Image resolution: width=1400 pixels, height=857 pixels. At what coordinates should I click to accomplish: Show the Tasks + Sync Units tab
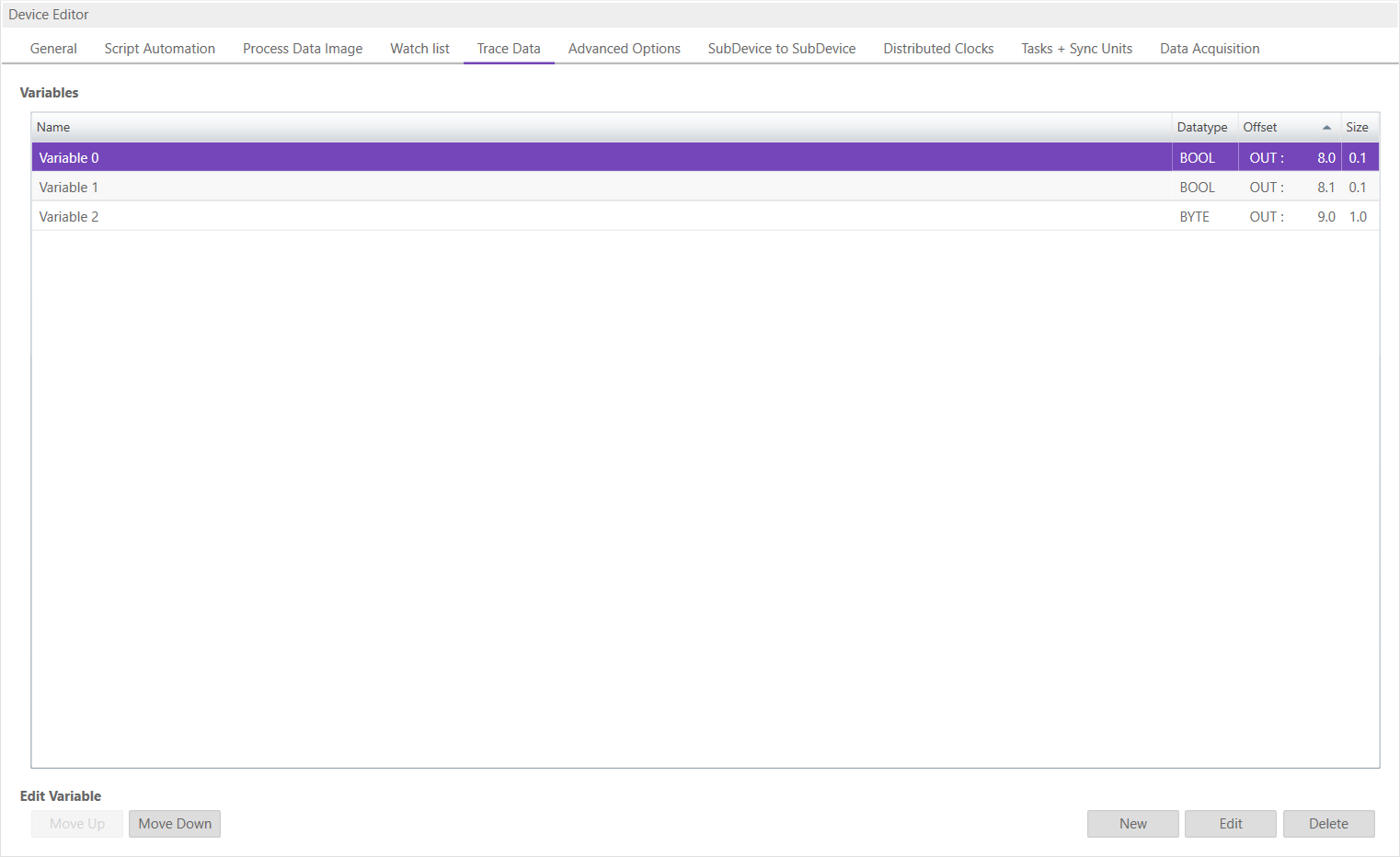(1076, 49)
